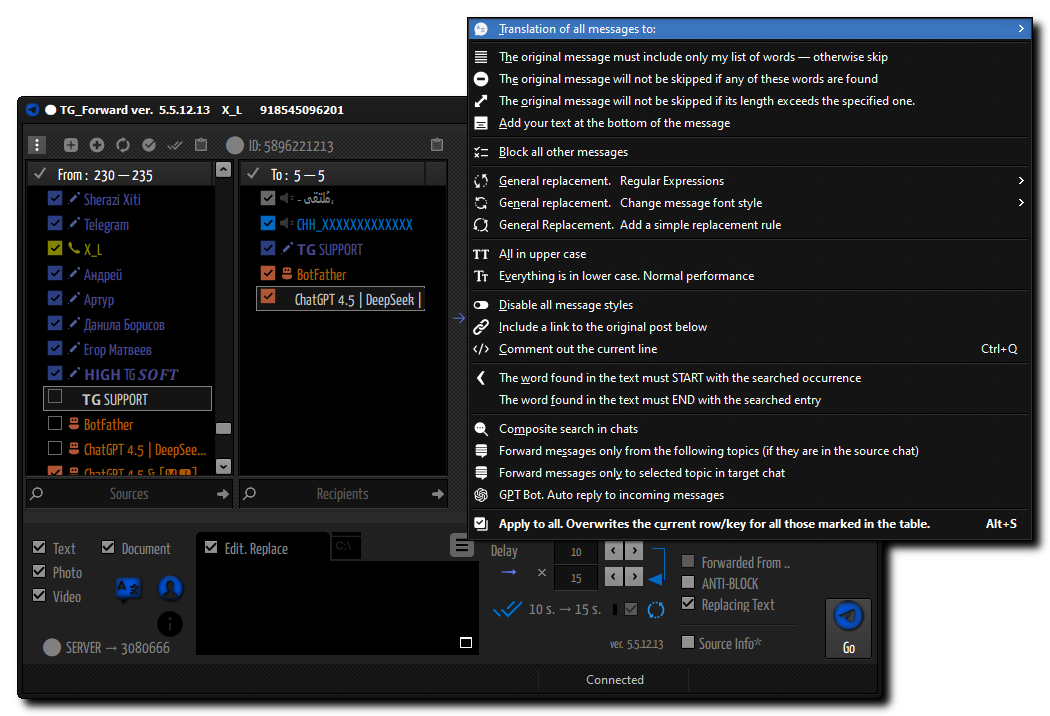
Task: Increase the second delay value of 15
Action: coord(634,577)
